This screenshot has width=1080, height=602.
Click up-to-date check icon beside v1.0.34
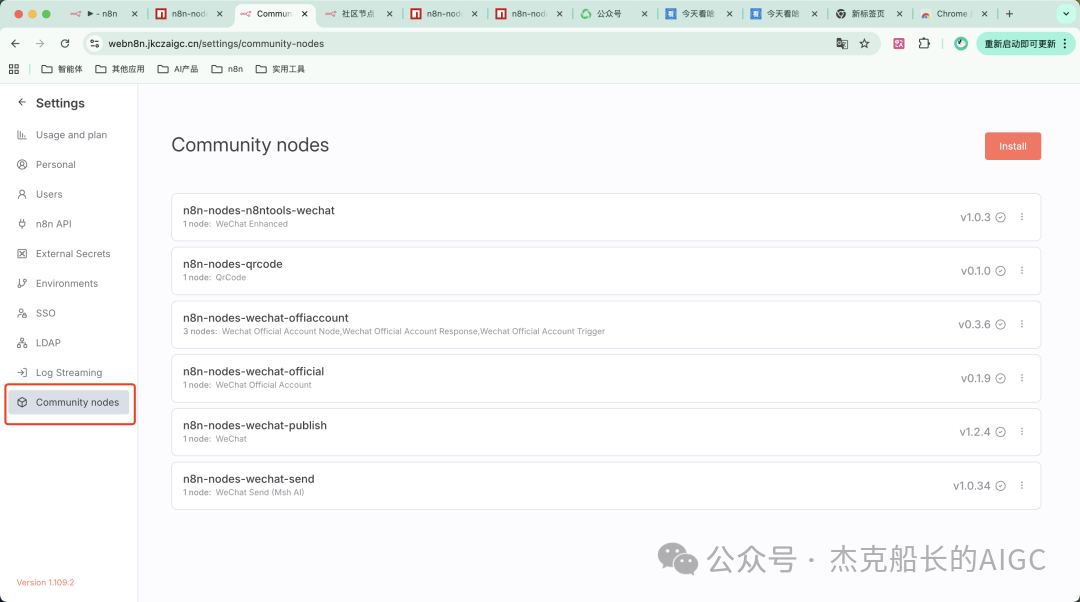pos(1001,486)
